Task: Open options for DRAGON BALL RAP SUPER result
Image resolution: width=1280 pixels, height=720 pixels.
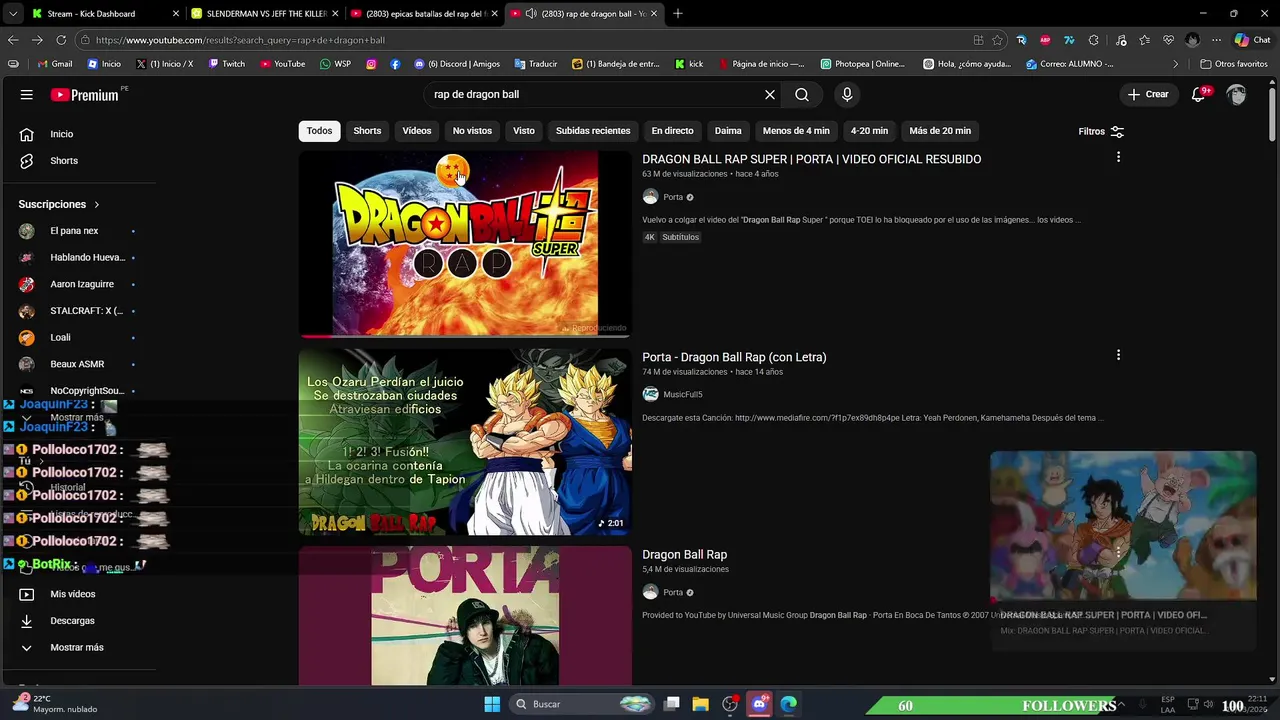Action: pyautogui.click(x=1118, y=157)
